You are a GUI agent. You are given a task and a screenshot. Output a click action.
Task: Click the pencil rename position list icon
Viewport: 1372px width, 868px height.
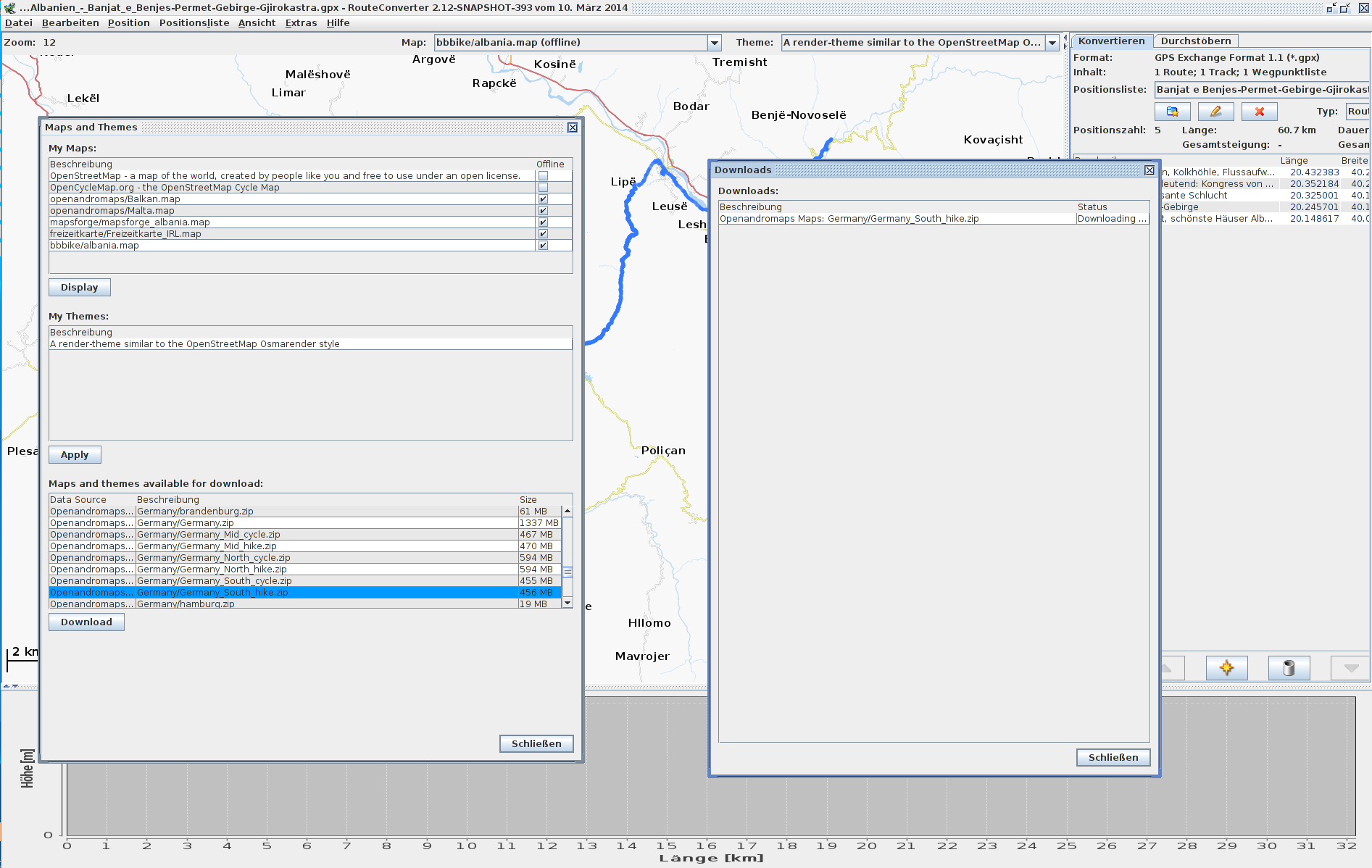pos(1215,112)
